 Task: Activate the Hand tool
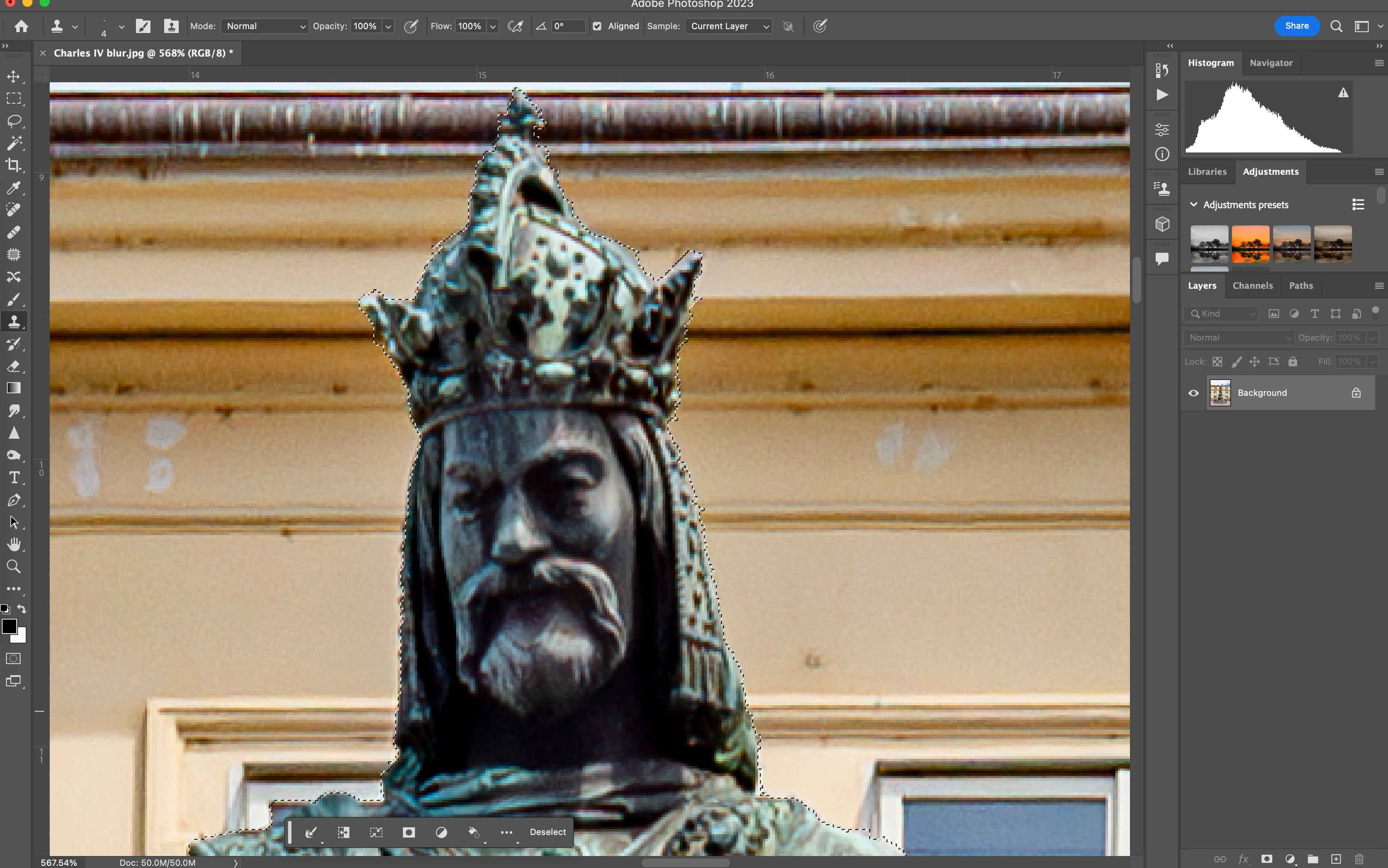click(x=14, y=544)
